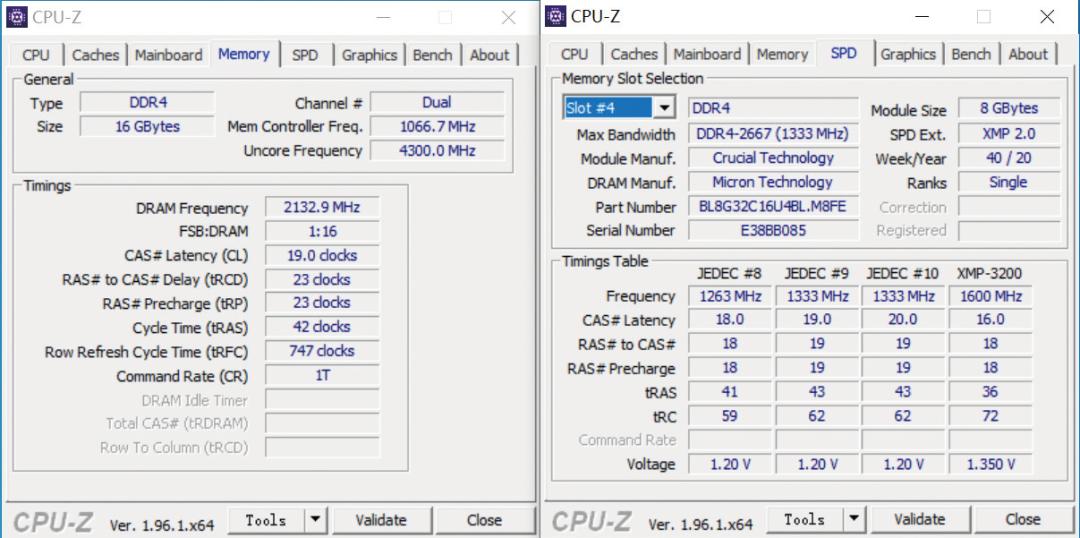1080x538 pixels.
Task: Click Validate button in the right window
Action: [x=919, y=519]
